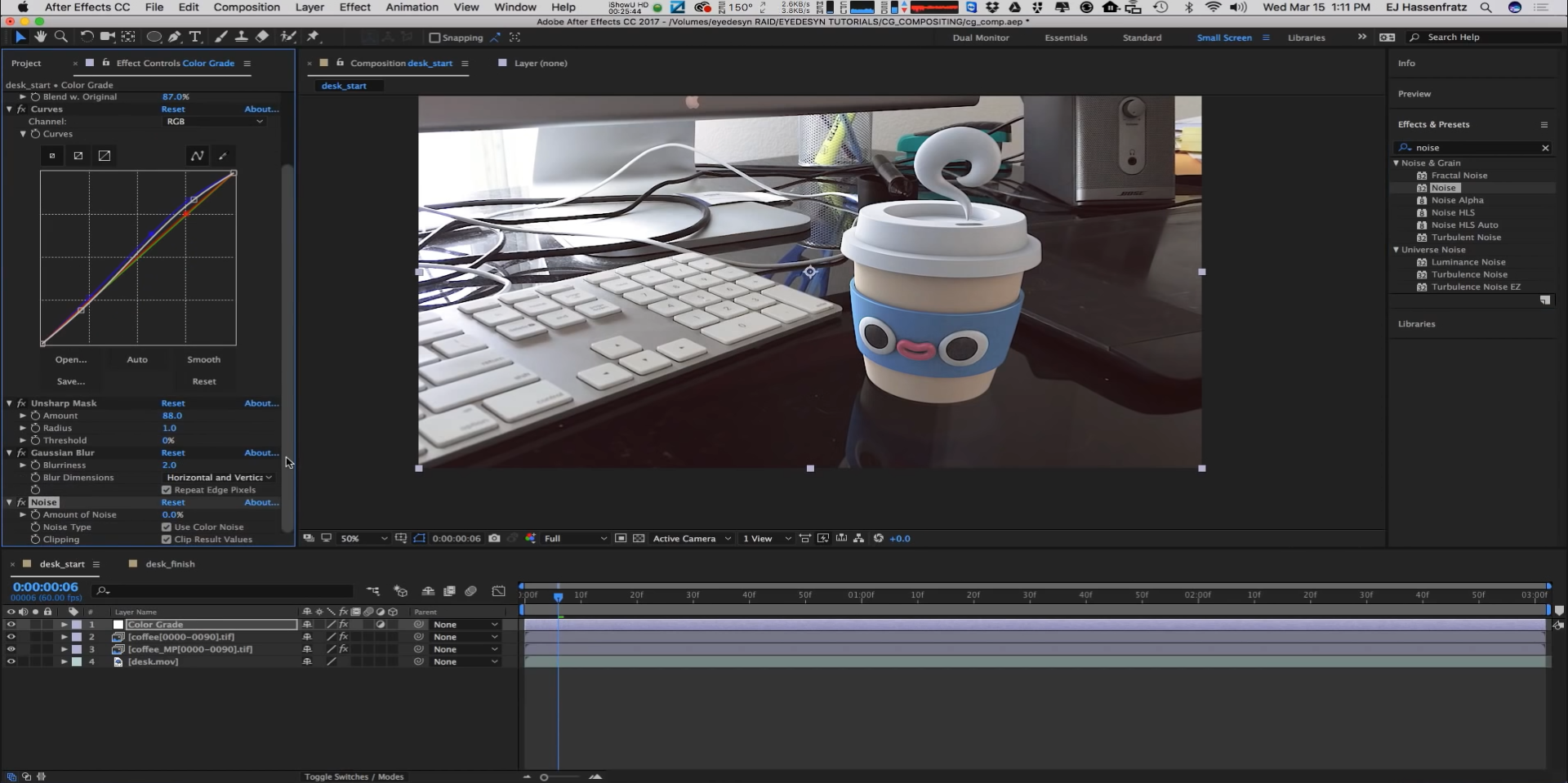Select the Clone Stamp tool

point(241,37)
